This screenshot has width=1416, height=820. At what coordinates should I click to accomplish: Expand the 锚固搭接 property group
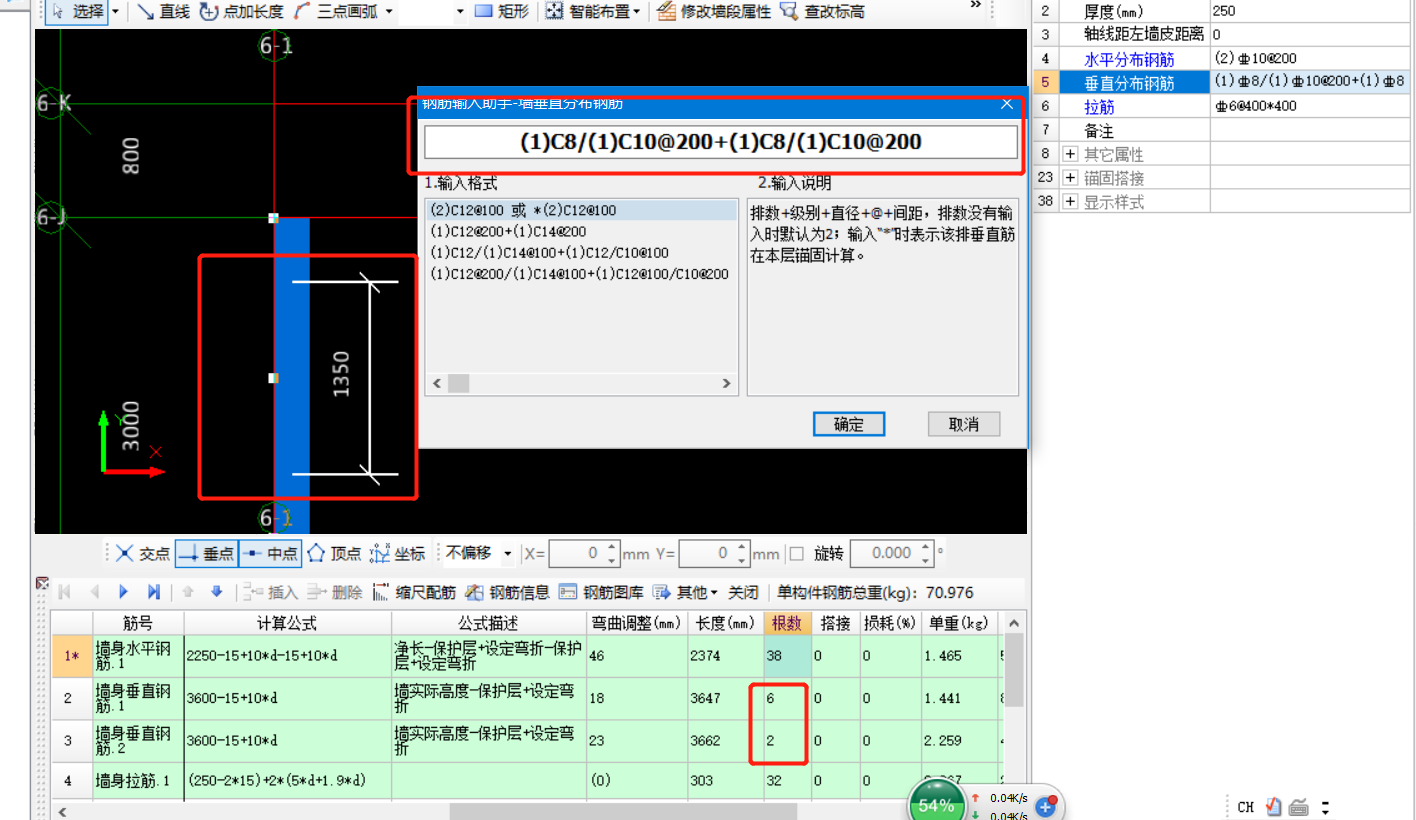[1070, 178]
